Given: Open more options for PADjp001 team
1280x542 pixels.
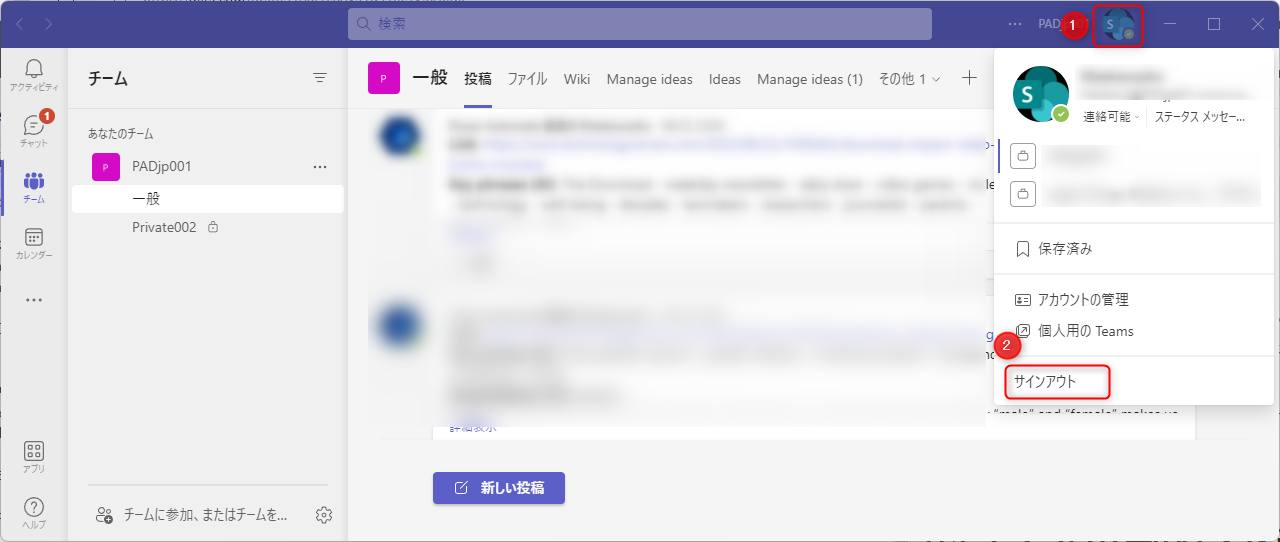Looking at the screenshot, I should pos(320,167).
